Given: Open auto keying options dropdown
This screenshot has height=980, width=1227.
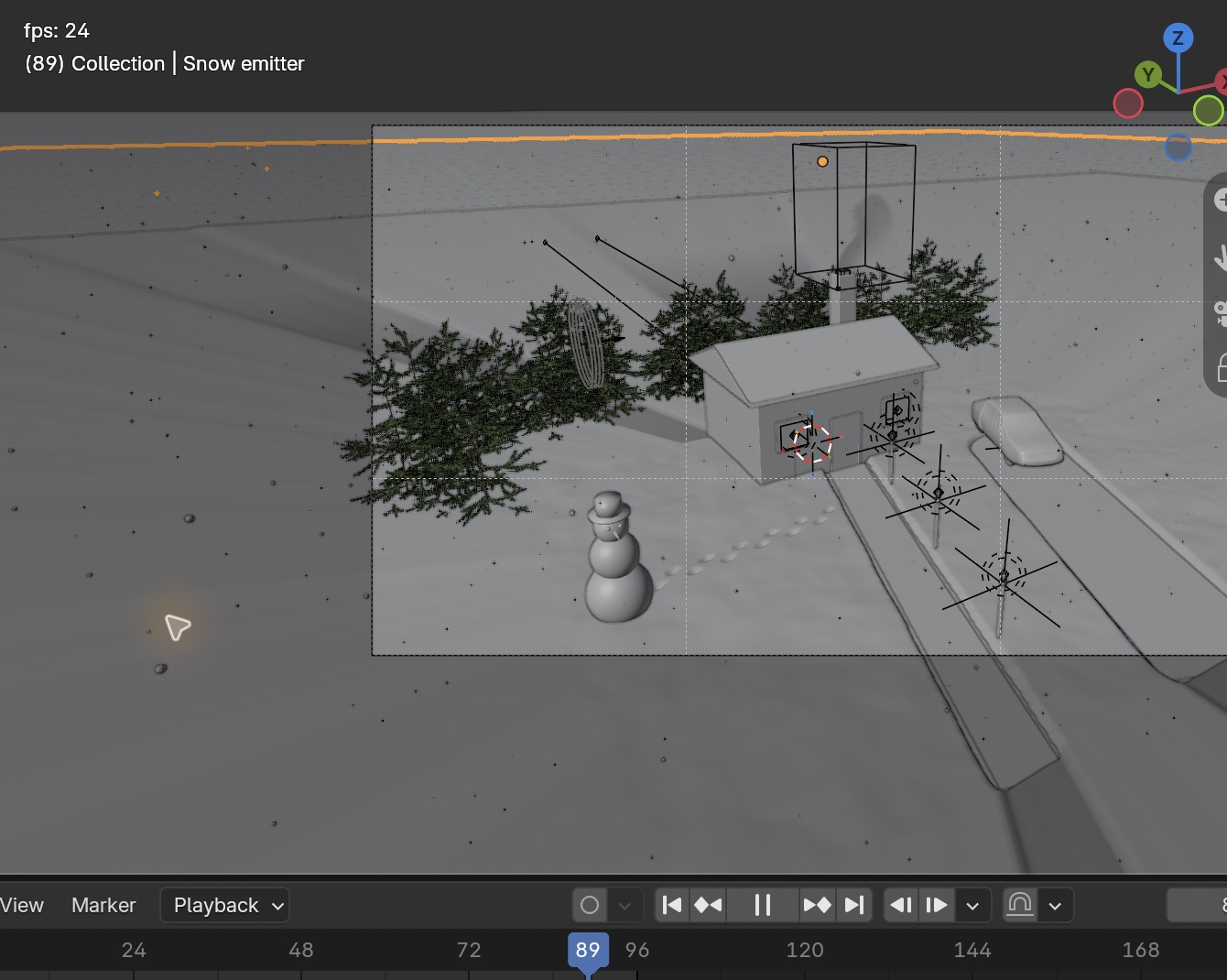Looking at the screenshot, I should [624, 905].
